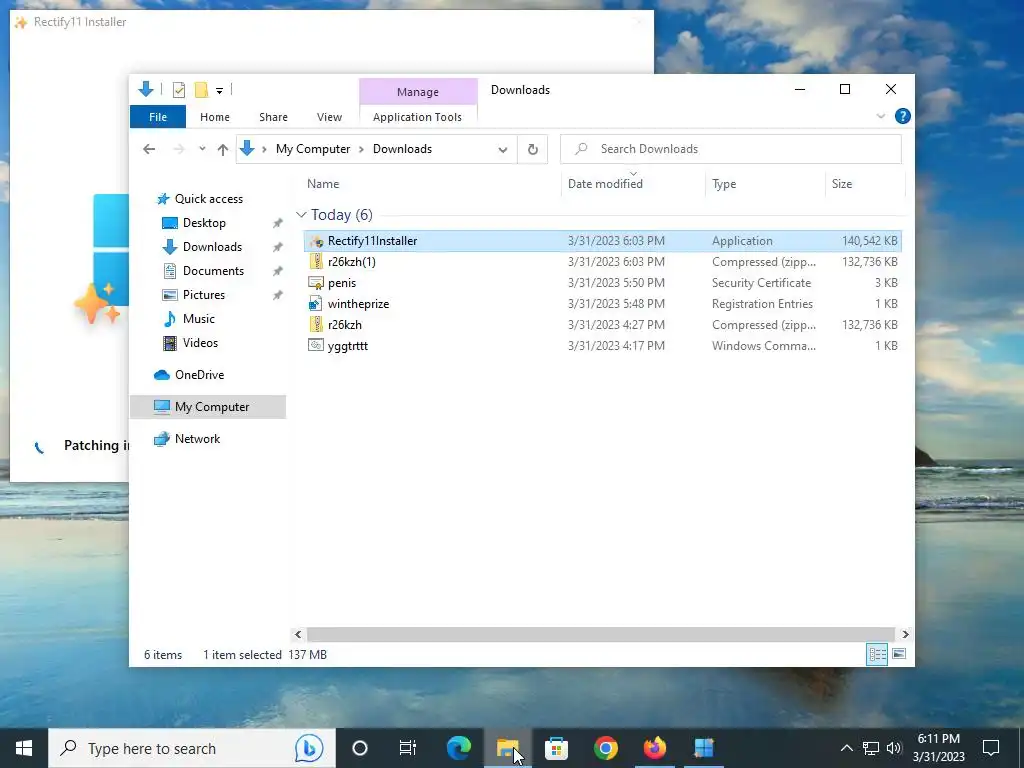Open Customize Quick Access Toolbar dropdown
The image size is (1024, 768).
tap(219, 90)
